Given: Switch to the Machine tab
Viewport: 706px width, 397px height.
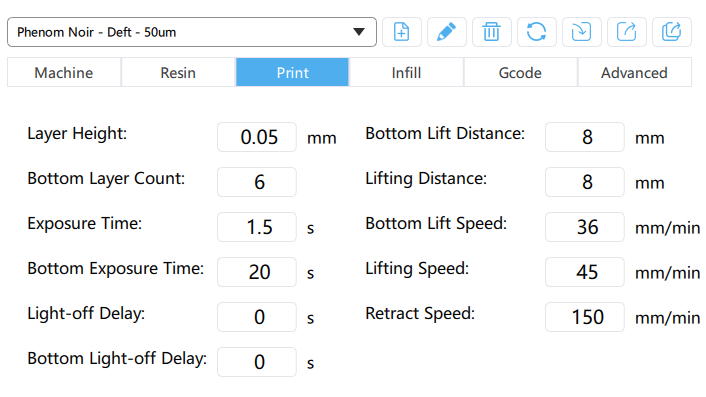Looking at the screenshot, I should coord(64,72).
